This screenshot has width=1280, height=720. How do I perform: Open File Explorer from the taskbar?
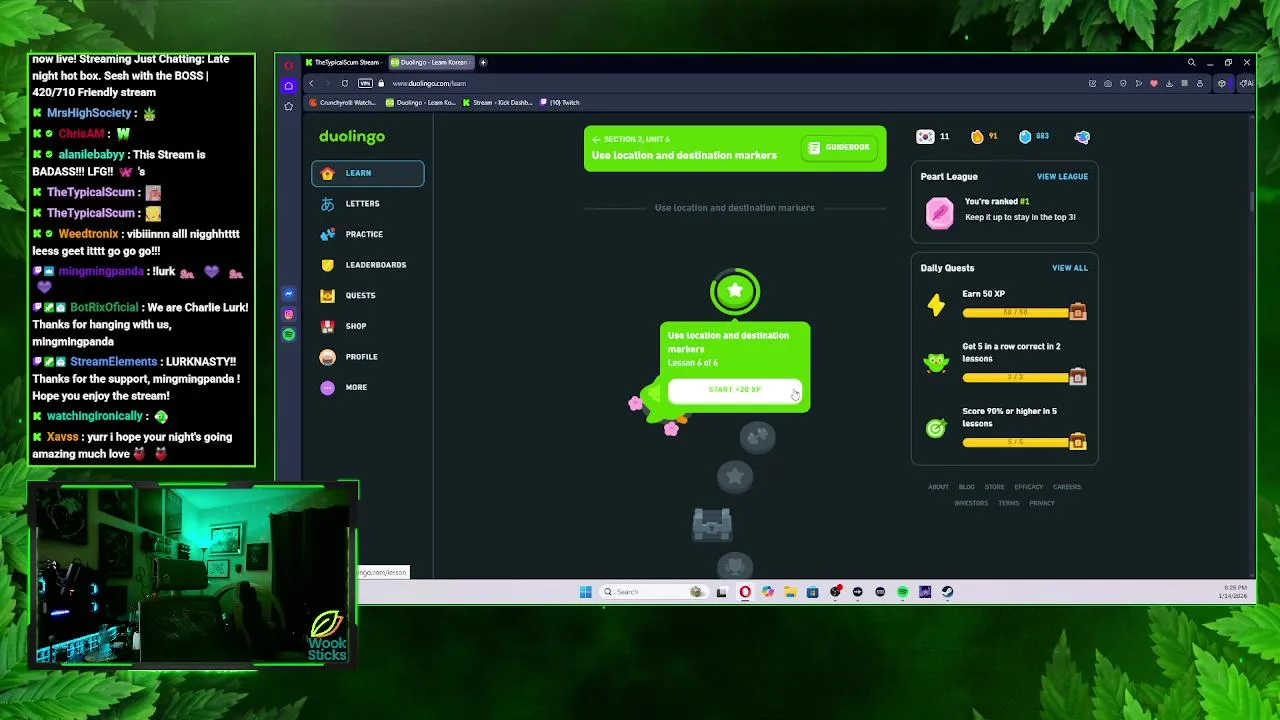pos(790,592)
